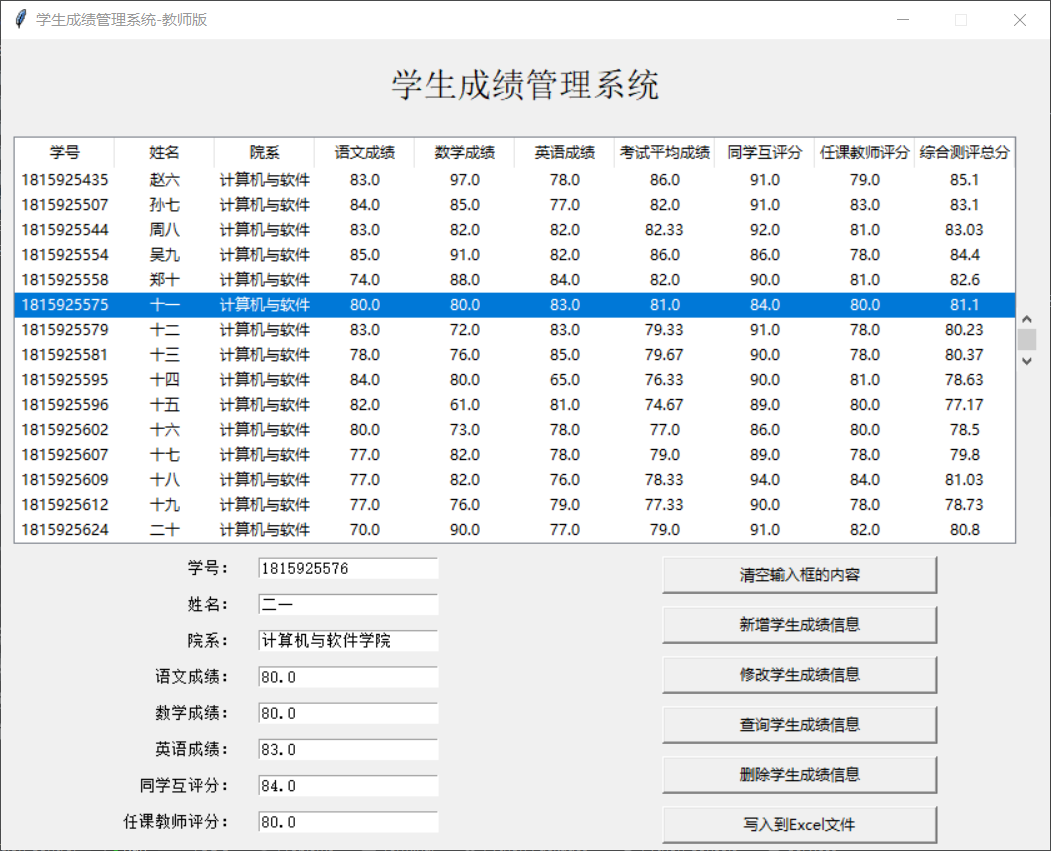Select the row with 学号 1815925612
This screenshot has width=1051, height=851.
point(515,505)
